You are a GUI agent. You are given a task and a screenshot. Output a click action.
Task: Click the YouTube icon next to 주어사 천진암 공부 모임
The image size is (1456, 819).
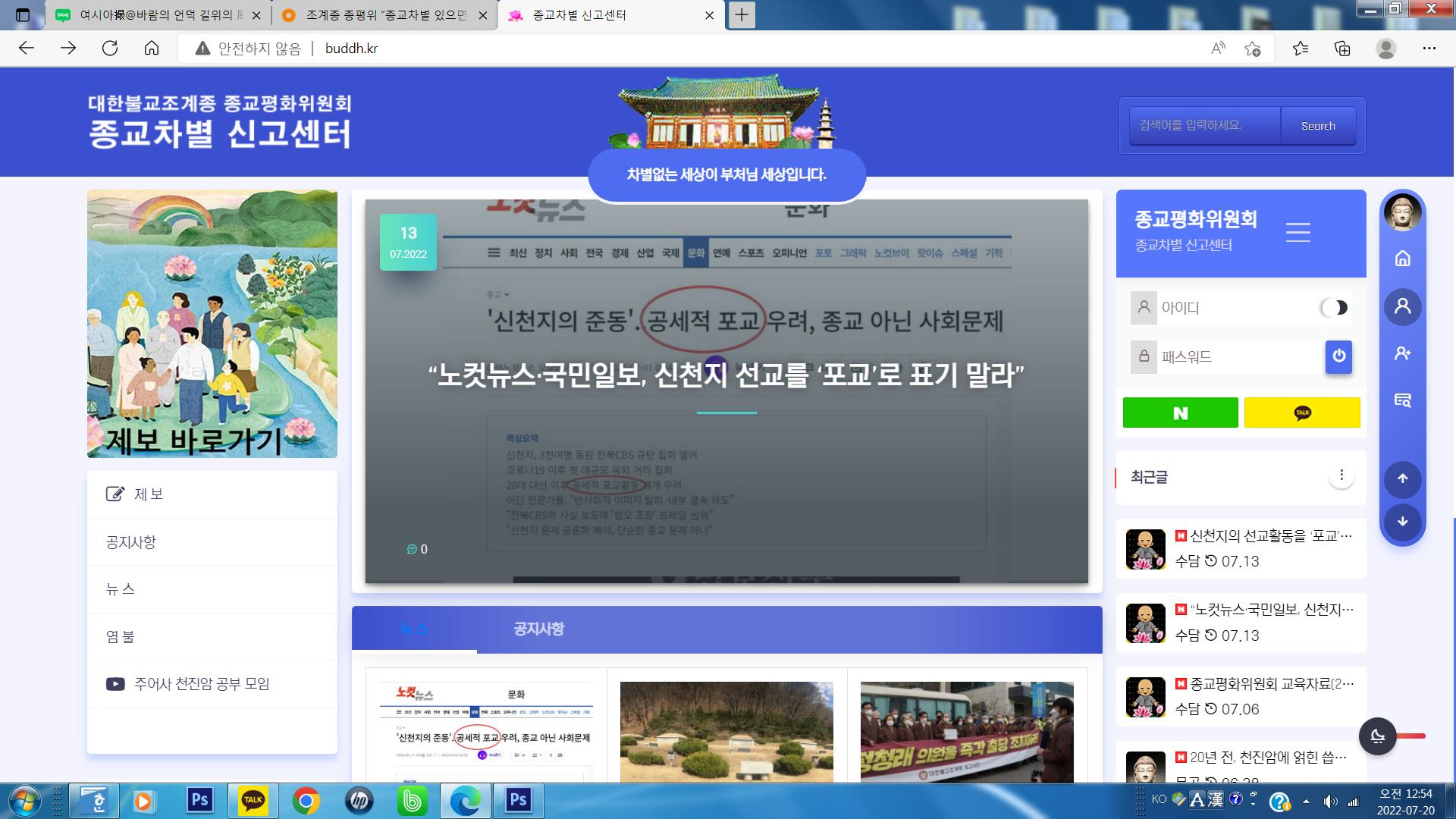(x=115, y=683)
